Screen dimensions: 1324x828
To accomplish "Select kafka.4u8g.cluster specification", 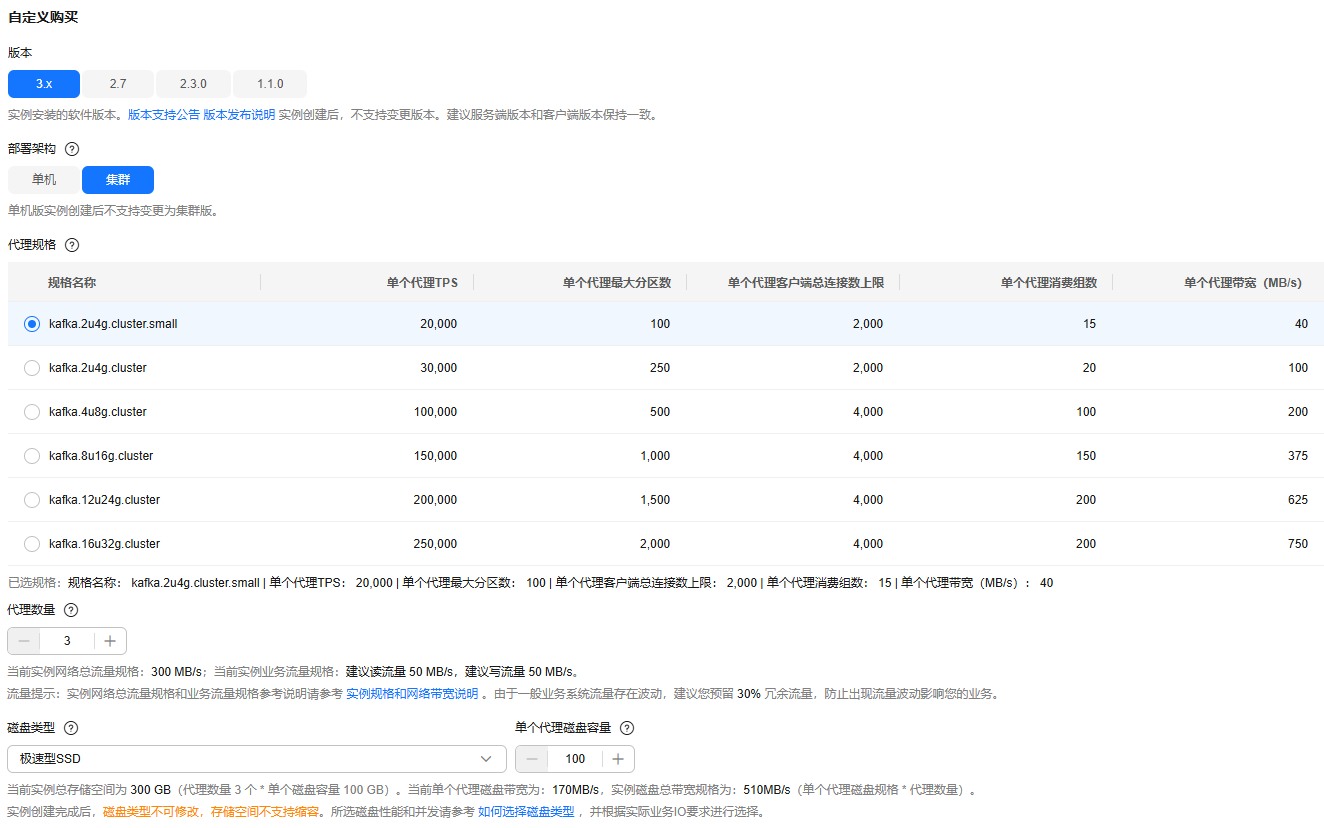I will click(32, 412).
